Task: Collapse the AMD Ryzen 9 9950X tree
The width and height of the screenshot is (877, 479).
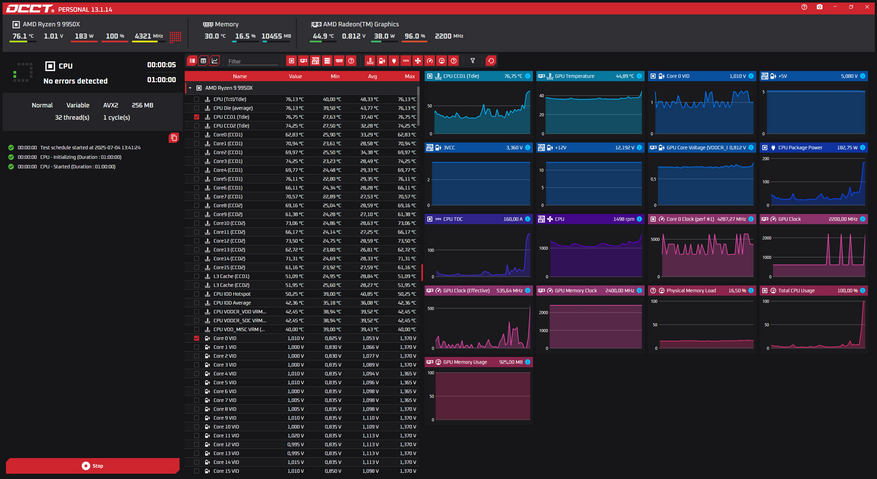Action: [x=190, y=88]
